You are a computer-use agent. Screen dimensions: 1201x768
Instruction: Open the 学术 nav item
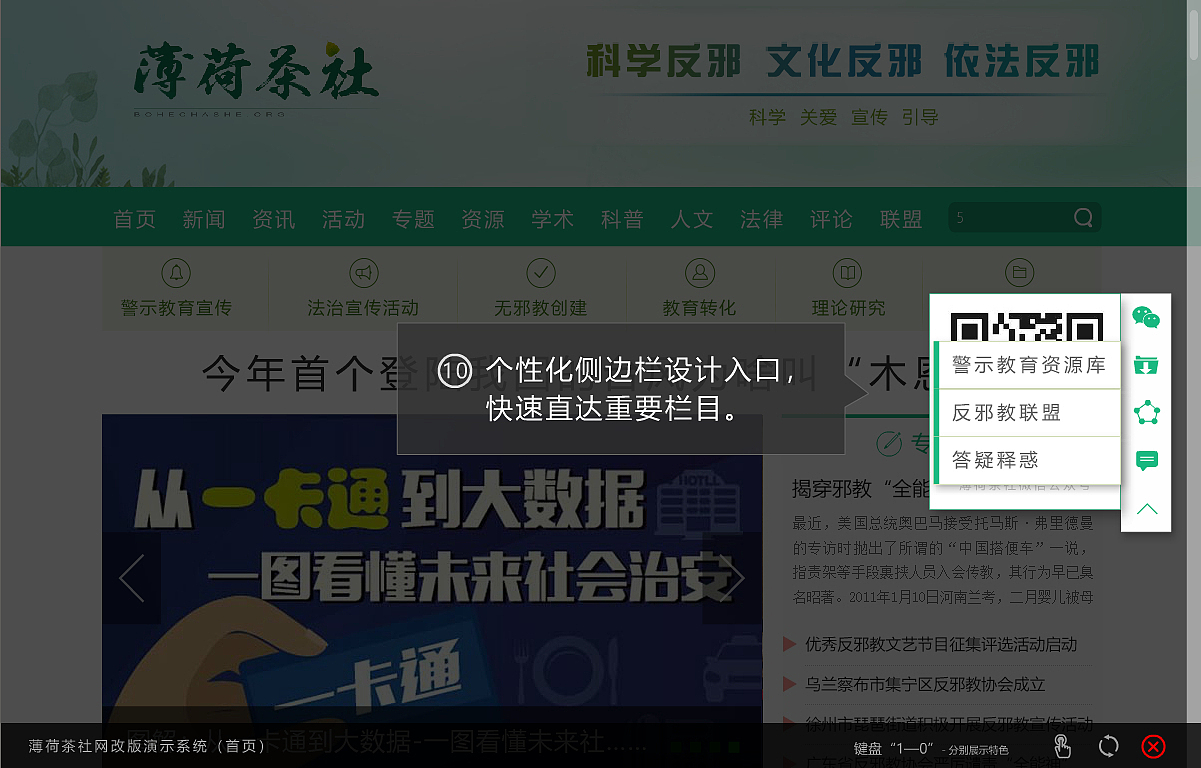(552, 219)
